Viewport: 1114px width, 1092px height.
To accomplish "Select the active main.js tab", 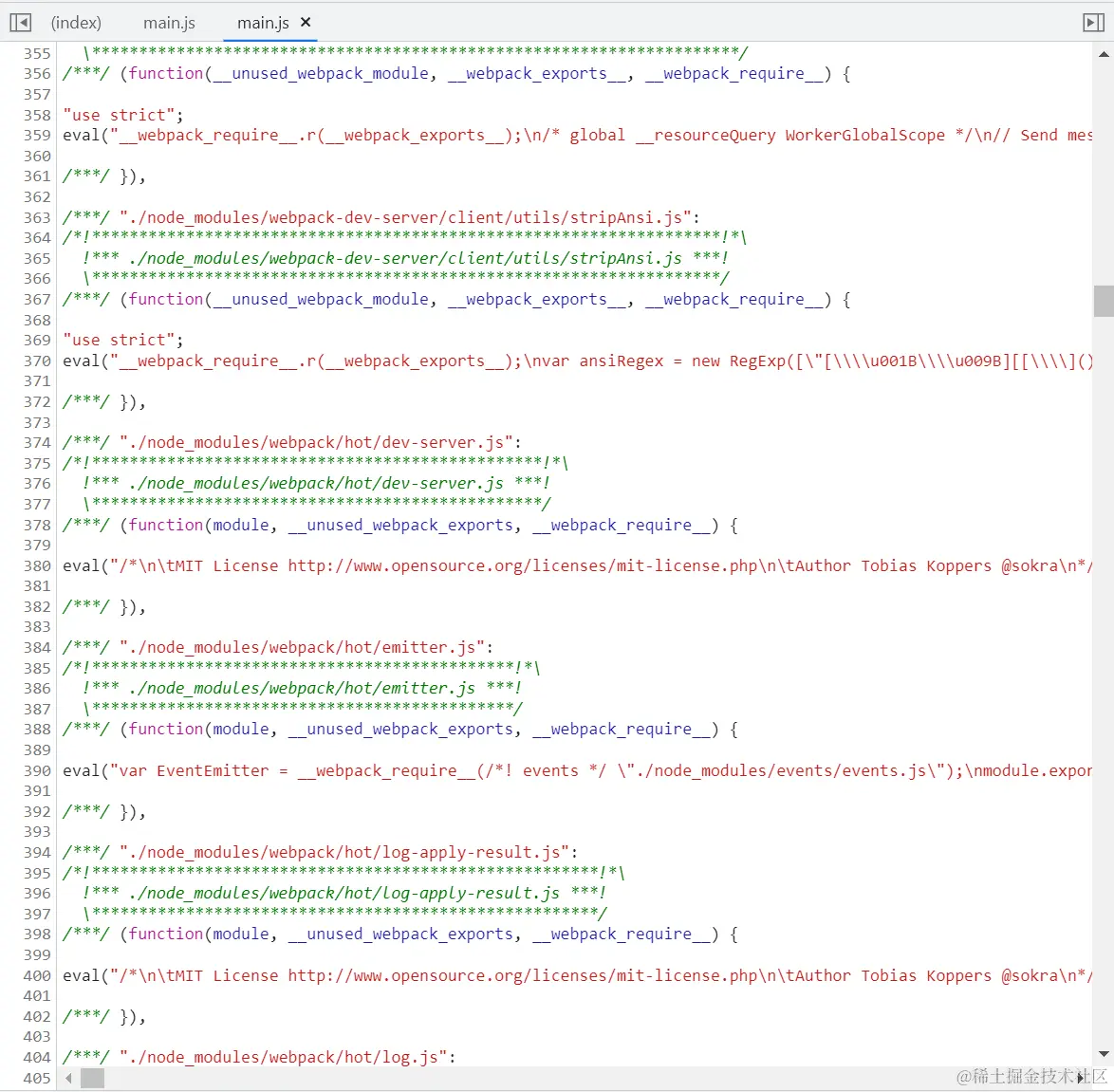I will pyautogui.click(x=263, y=23).
